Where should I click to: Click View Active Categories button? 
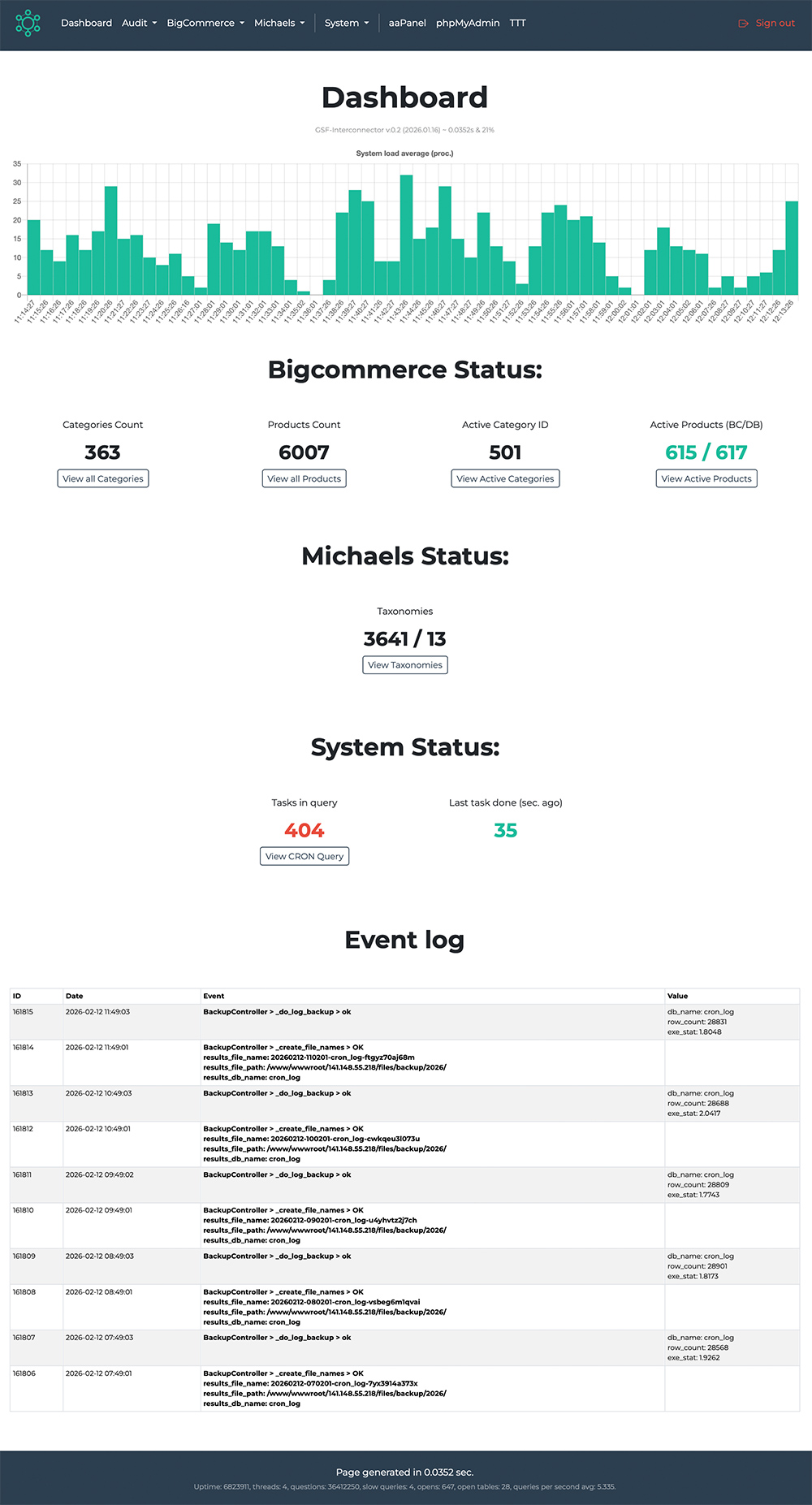[505, 478]
